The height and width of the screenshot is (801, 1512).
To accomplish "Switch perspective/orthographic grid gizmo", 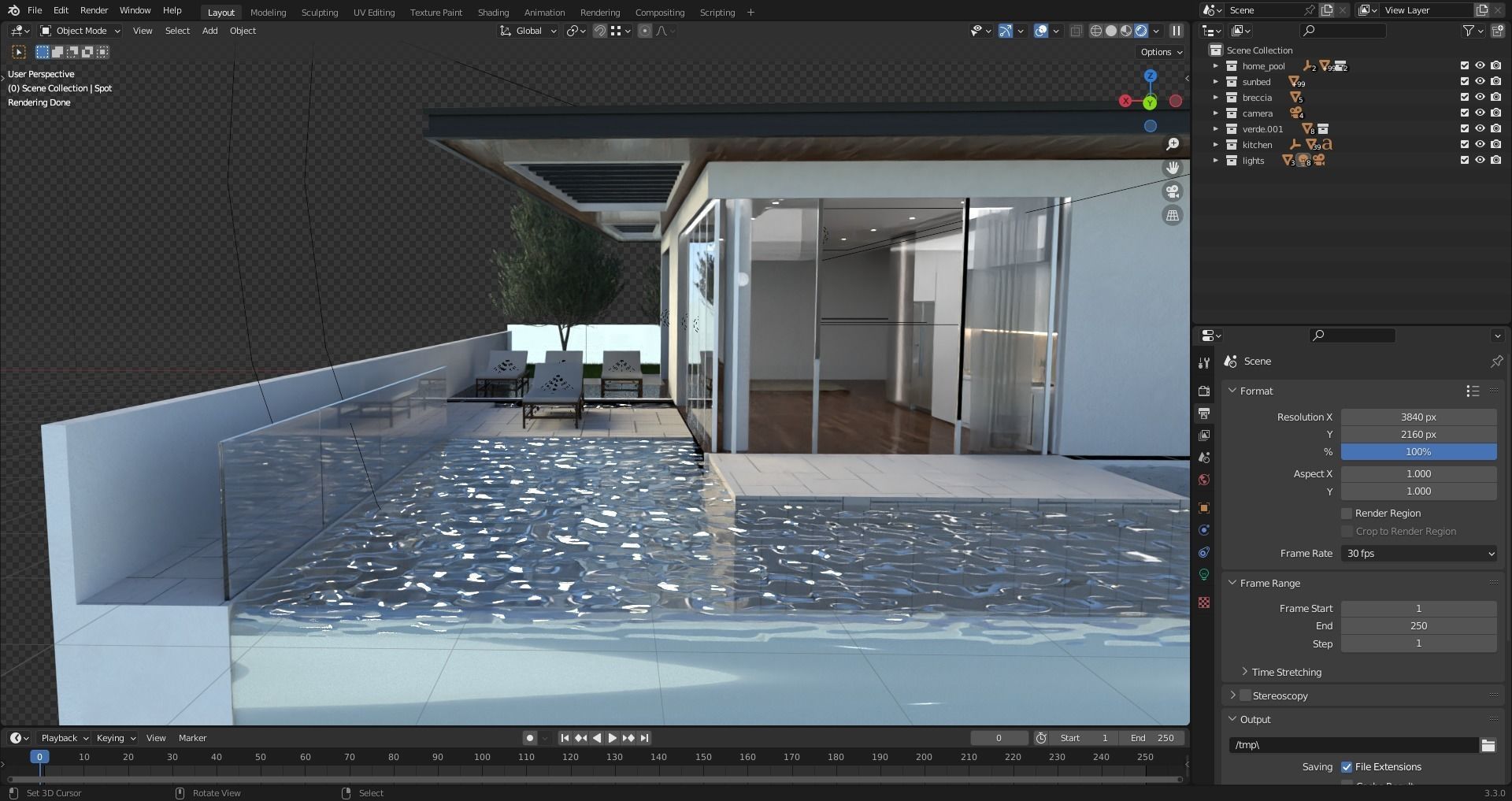I will pos(1173,215).
